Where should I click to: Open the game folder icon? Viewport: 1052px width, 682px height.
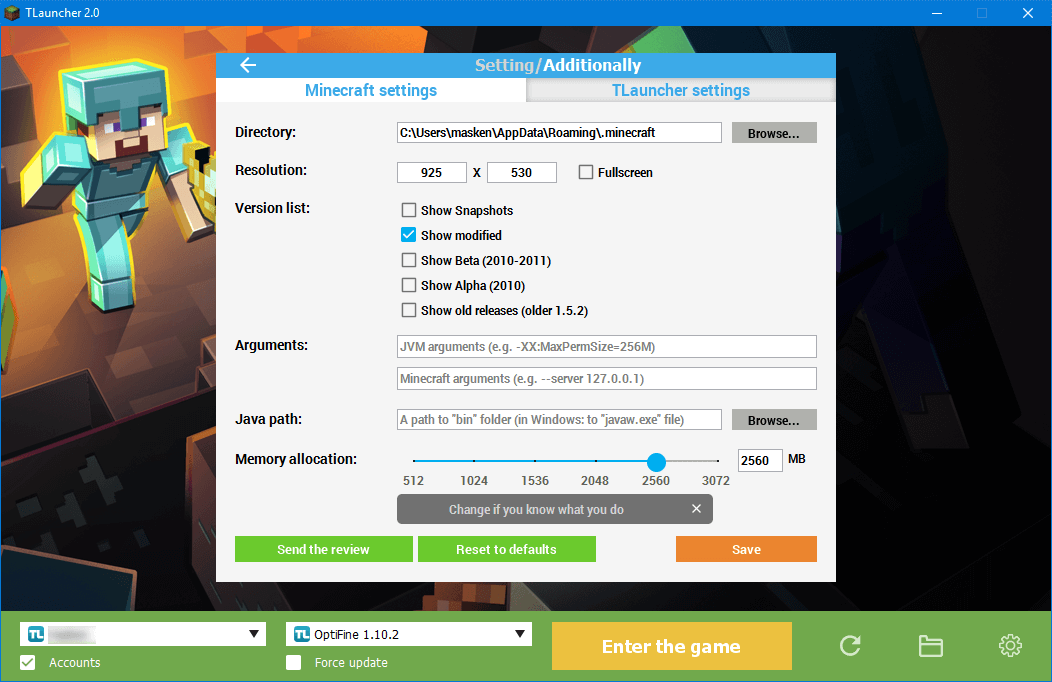[930, 646]
